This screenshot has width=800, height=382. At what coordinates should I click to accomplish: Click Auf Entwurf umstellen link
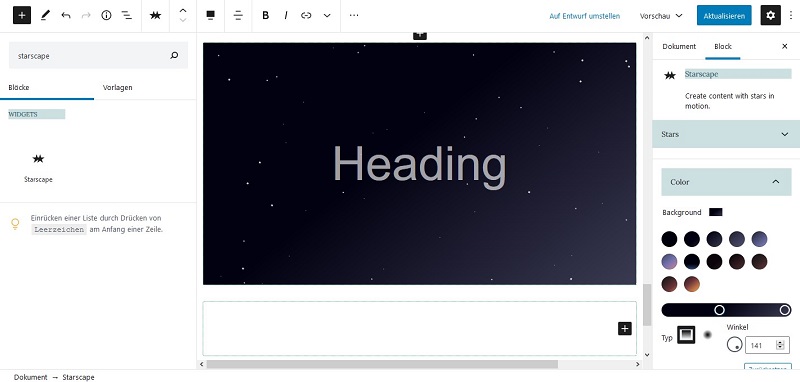[x=585, y=16]
